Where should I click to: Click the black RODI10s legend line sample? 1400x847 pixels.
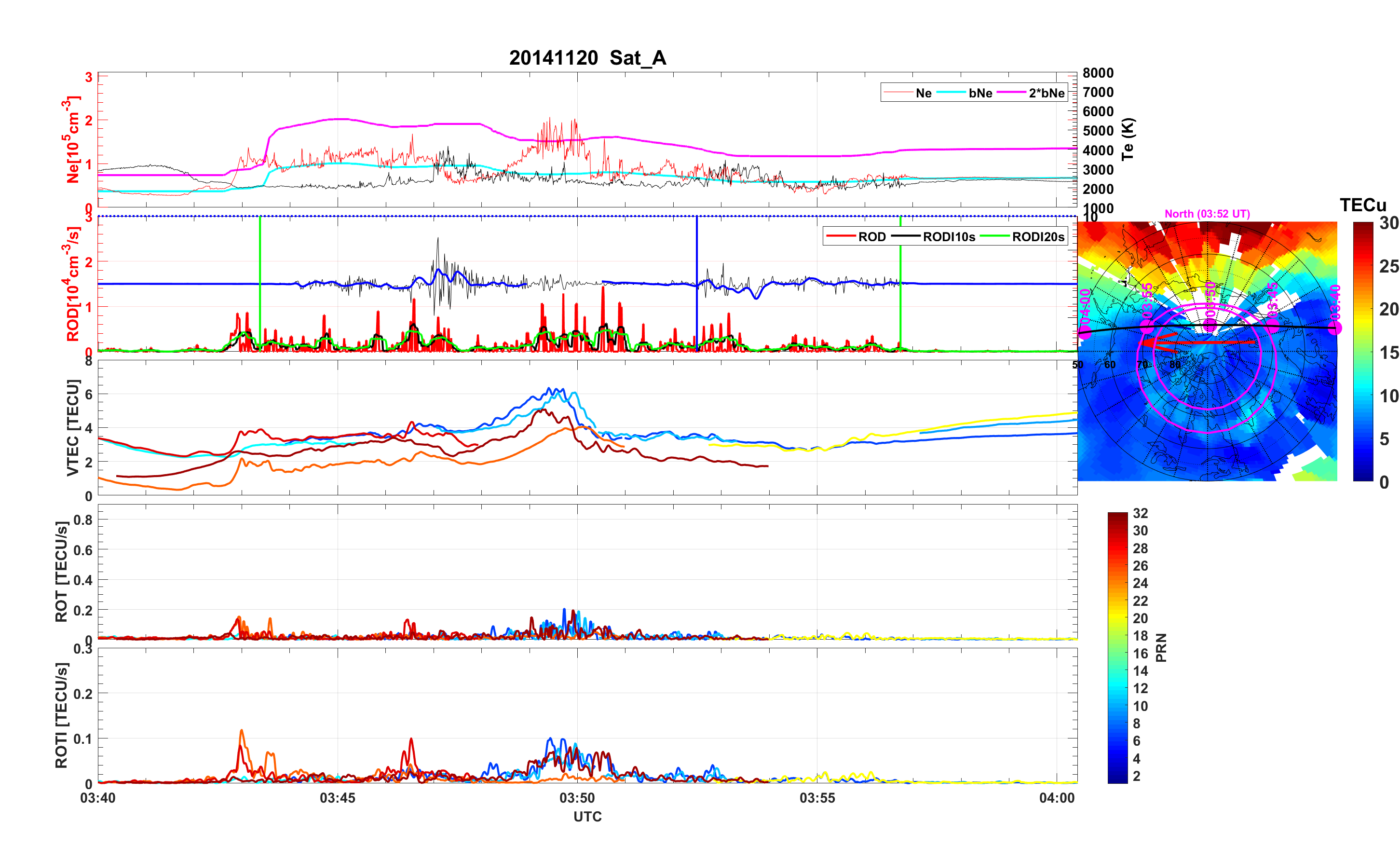906,236
